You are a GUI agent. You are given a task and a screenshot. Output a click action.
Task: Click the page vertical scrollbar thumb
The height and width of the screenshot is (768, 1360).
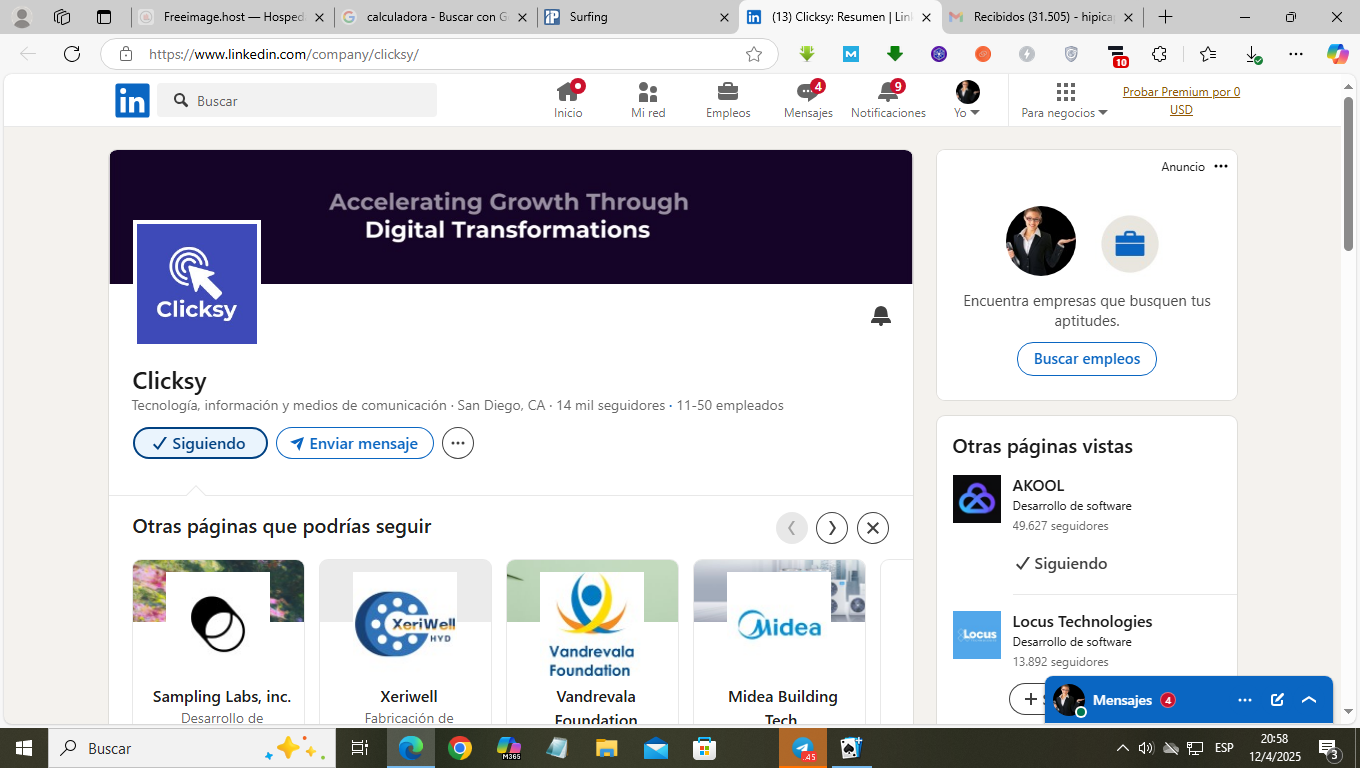pyautogui.click(x=1348, y=173)
